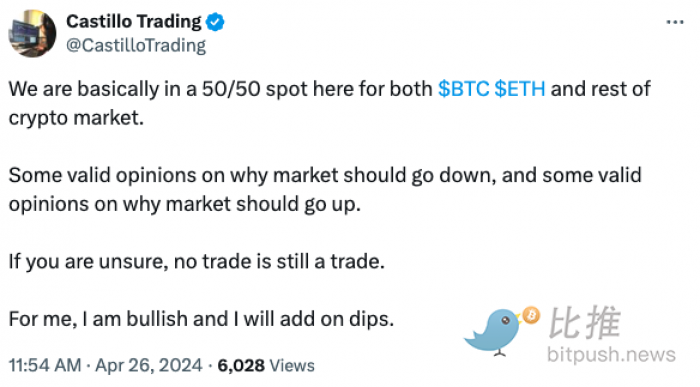This screenshot has width=700, height=387.
Task: Click the Views label
Action: (292, 366)
